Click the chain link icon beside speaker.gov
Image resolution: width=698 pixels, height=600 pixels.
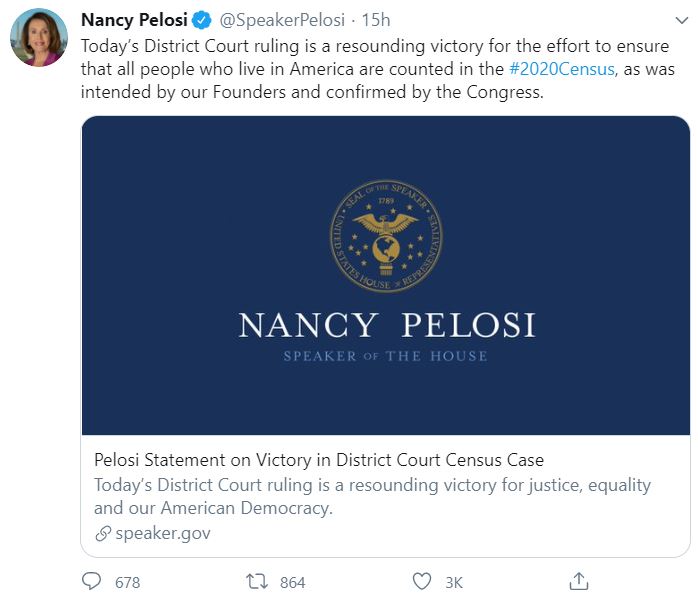click(x=102, y=533)
